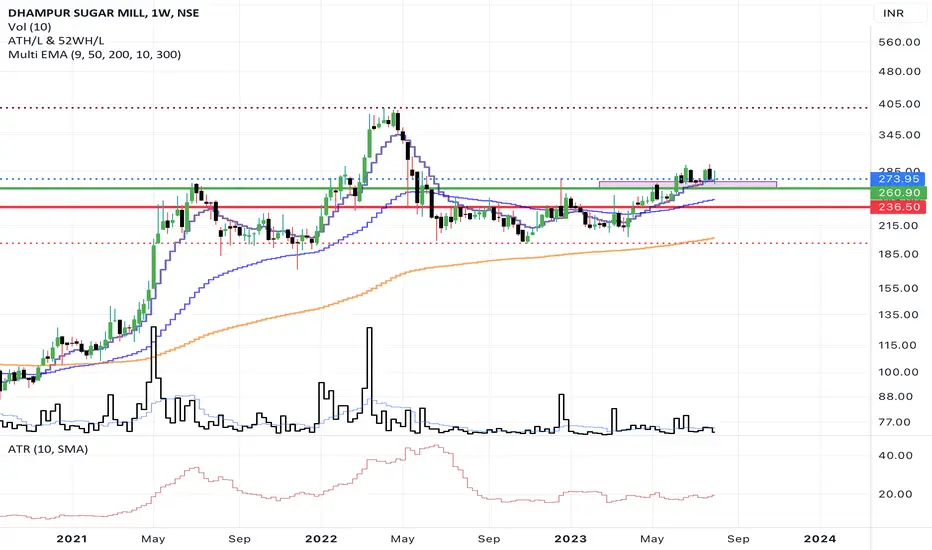This screenshot has height=550, width=932.
Task: Click the green 260.90 price label
Action: [x=898, y=193]
